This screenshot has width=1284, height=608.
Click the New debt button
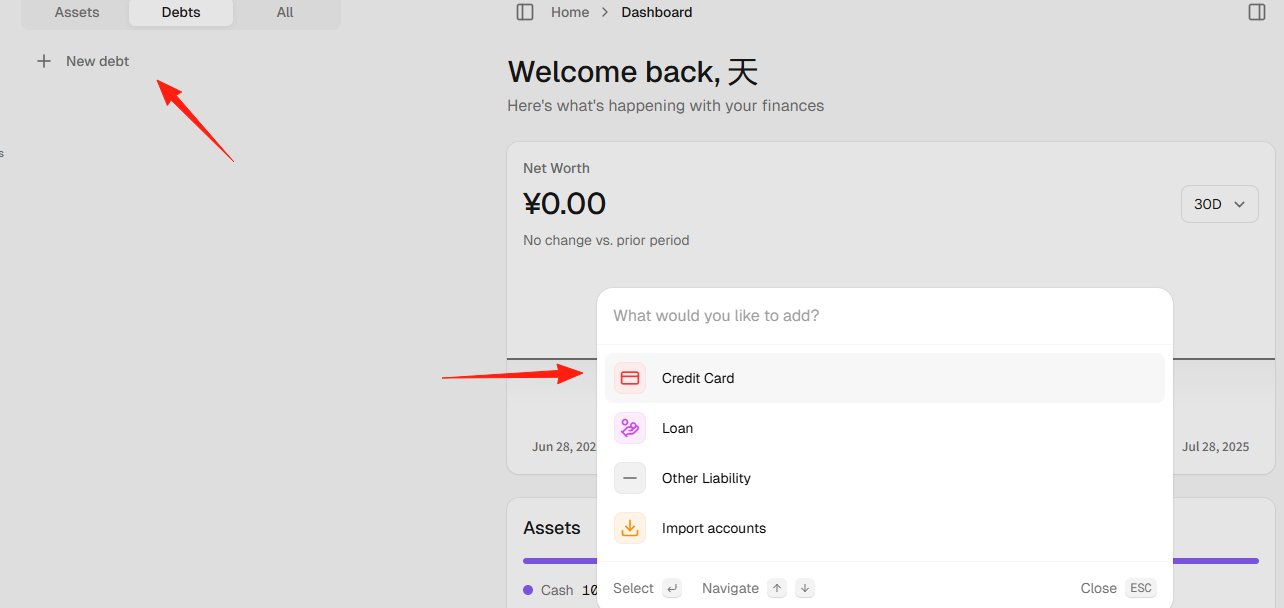click(x=83, y=61)
